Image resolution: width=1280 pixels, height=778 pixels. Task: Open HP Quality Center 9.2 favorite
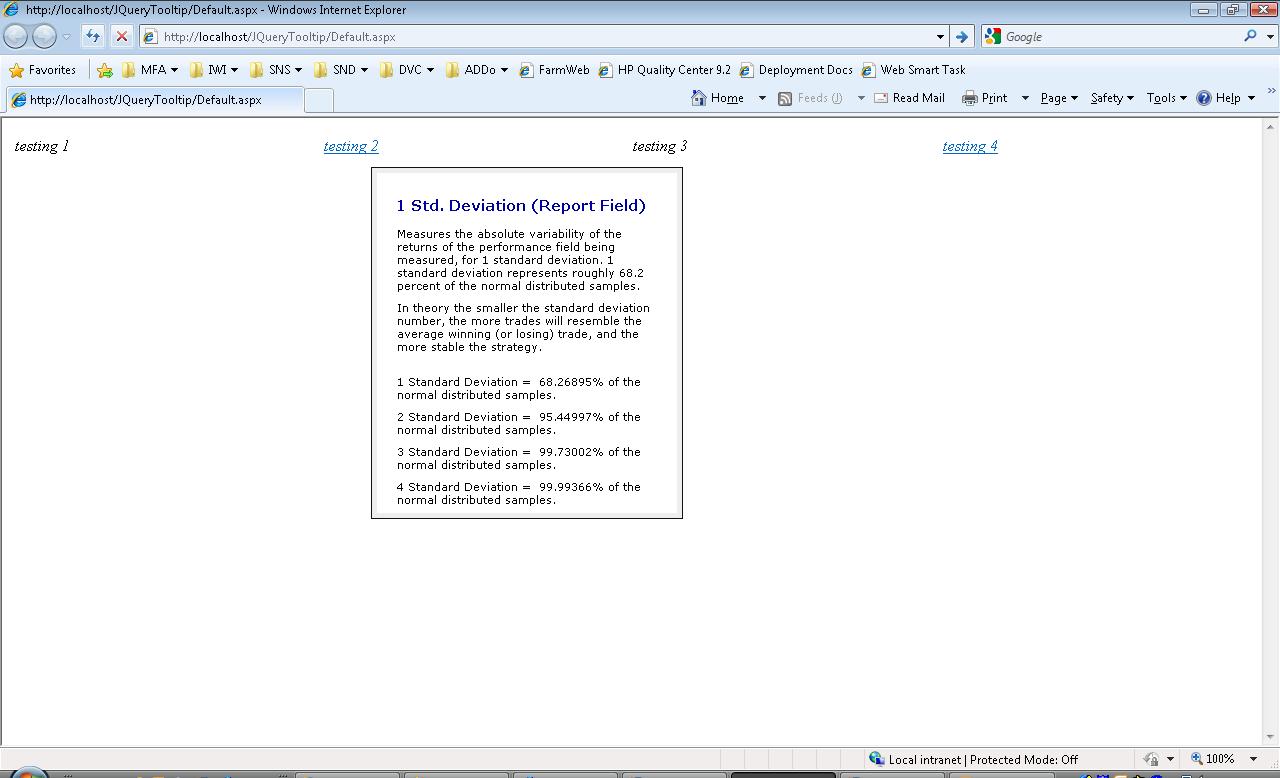pos(665,70)
